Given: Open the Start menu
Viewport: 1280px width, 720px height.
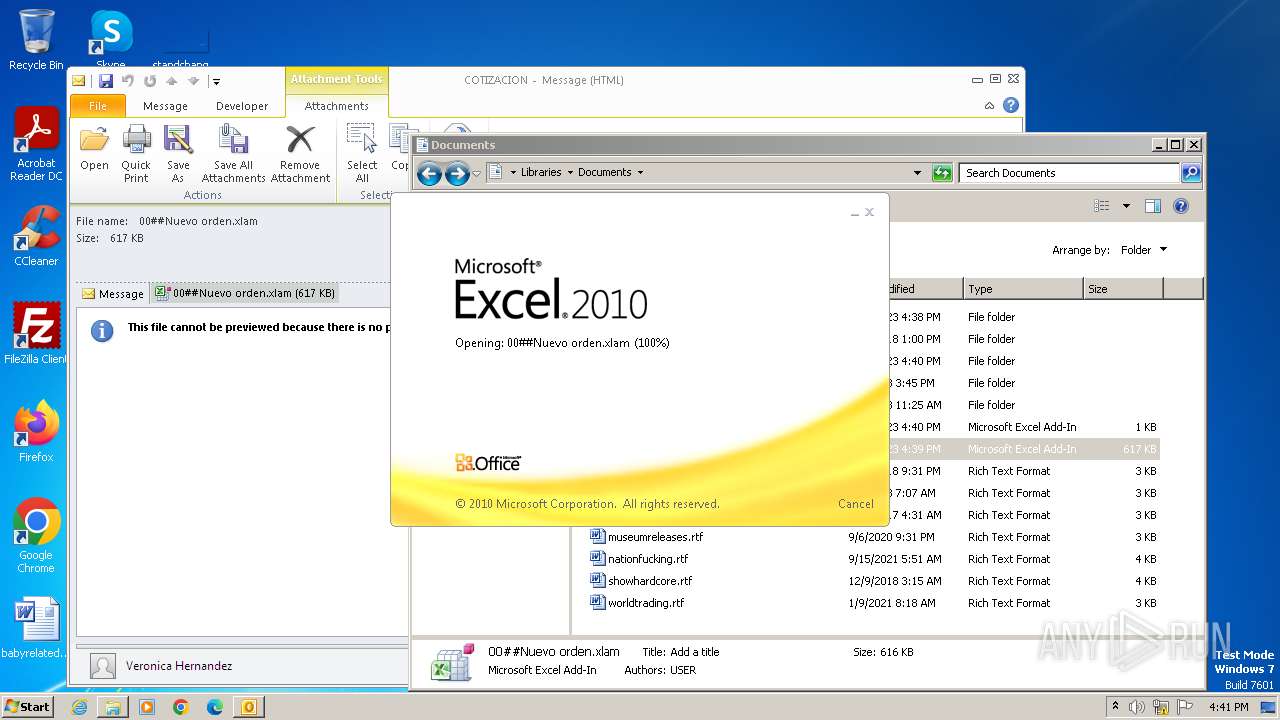Looking at the screenshot, I should tap(28, 706).
